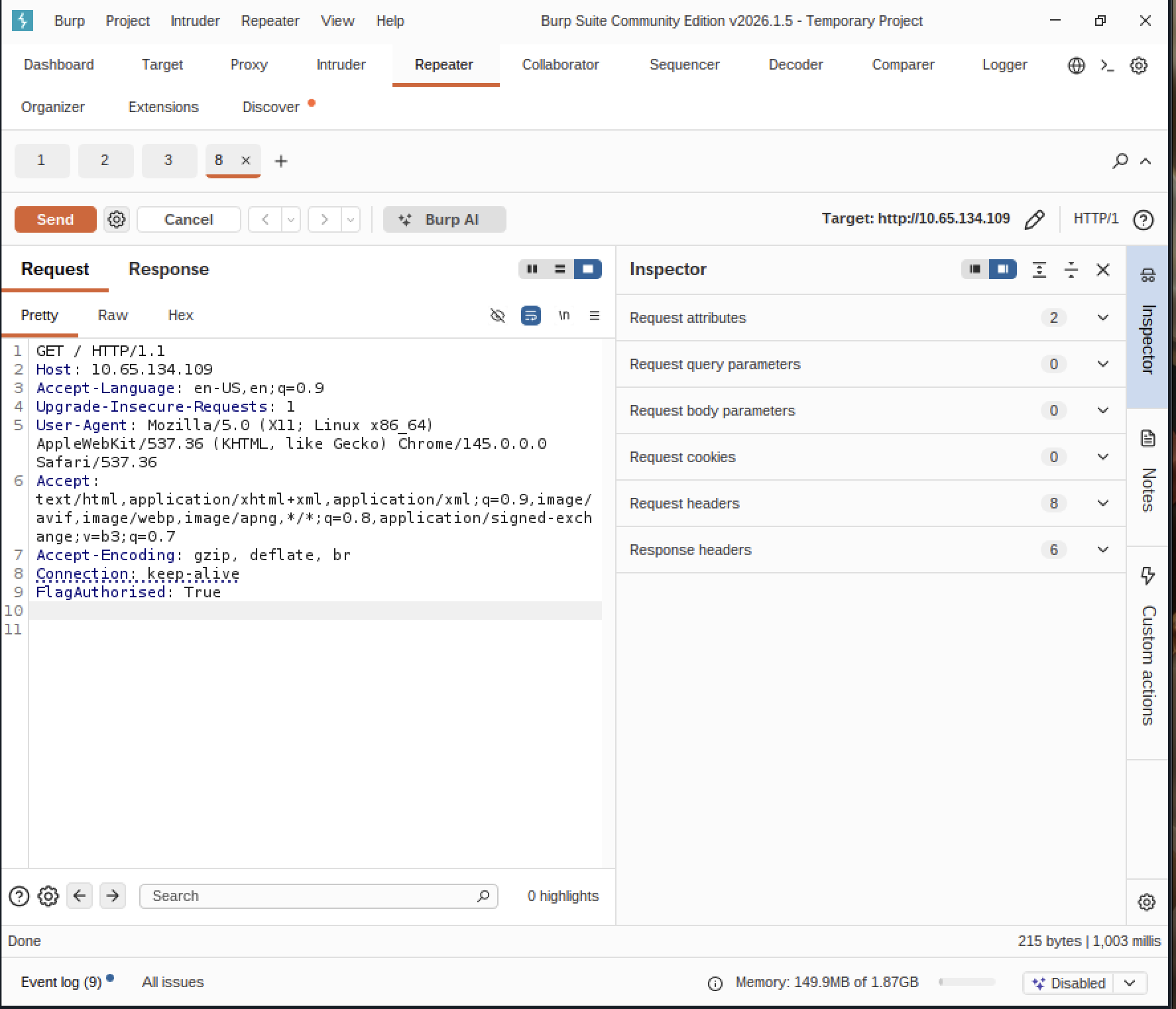Switch to the Decoder tab
The image size is (1176, 1009).
tap(795, 65)
